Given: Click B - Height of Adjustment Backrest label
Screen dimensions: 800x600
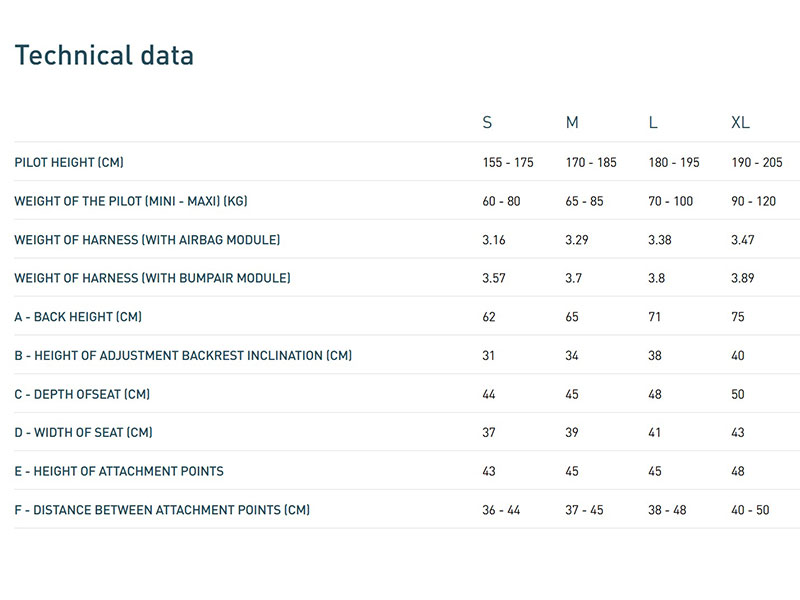Looking at the screenshot, I should [183, 356].
